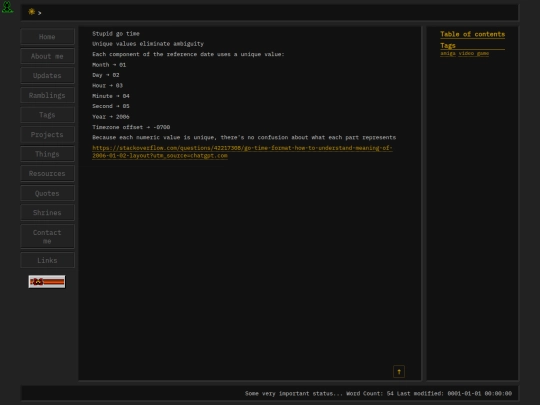Click the scroll-to-top arrow button
540x405 pixels.
point(399,372)
